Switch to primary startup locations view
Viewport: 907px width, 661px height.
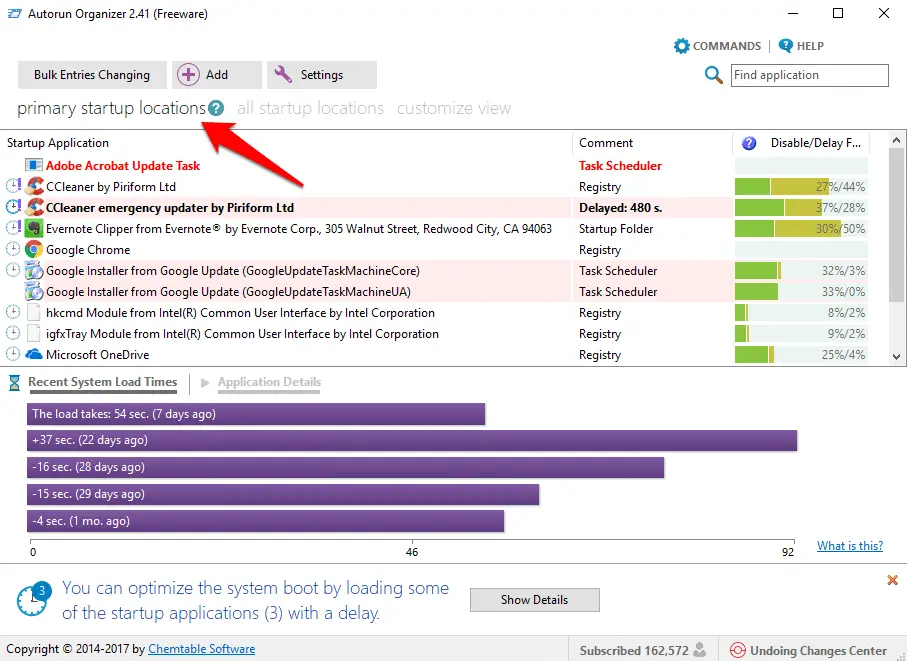point(112,108)
